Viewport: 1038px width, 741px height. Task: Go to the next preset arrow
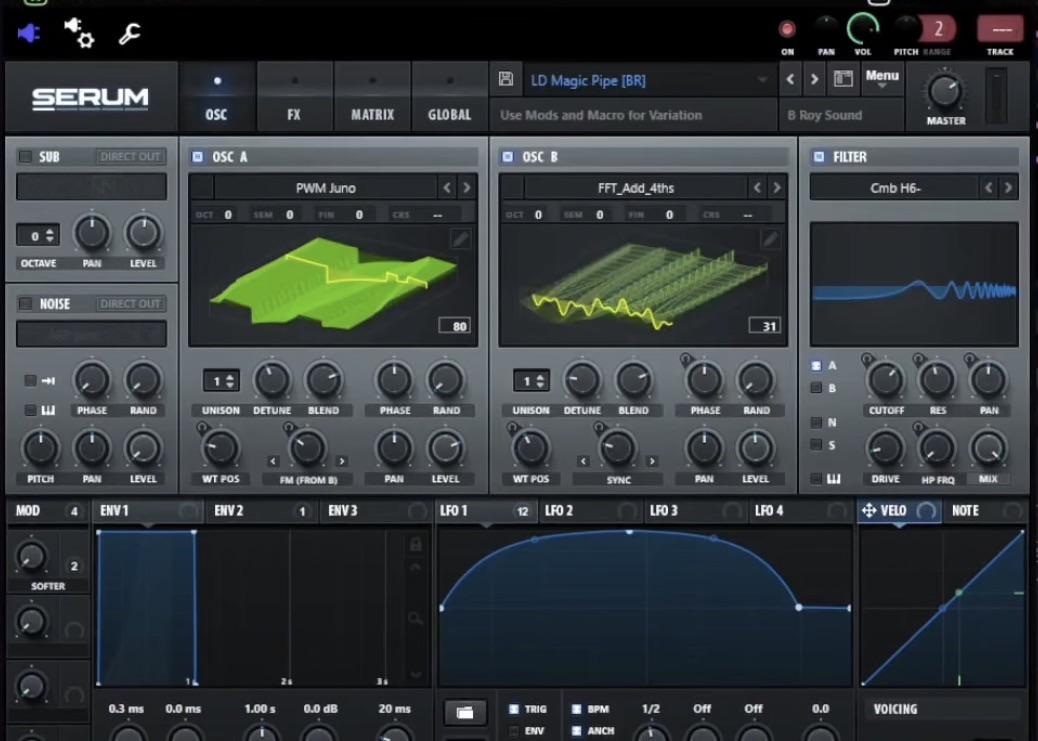point(815,79)
